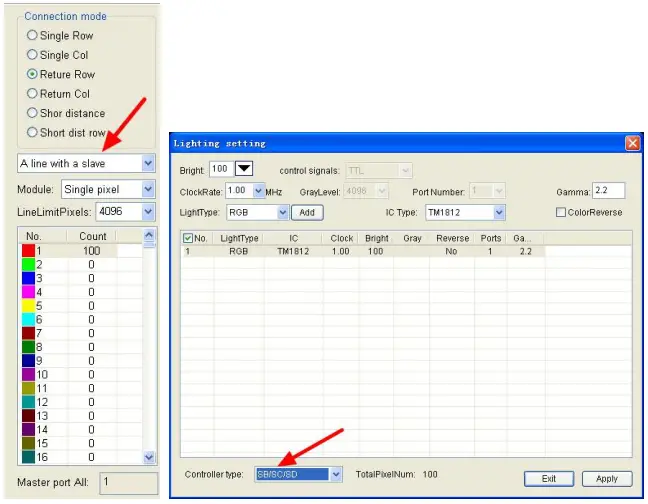Click the Bright 100 input field

click(221, 169)
